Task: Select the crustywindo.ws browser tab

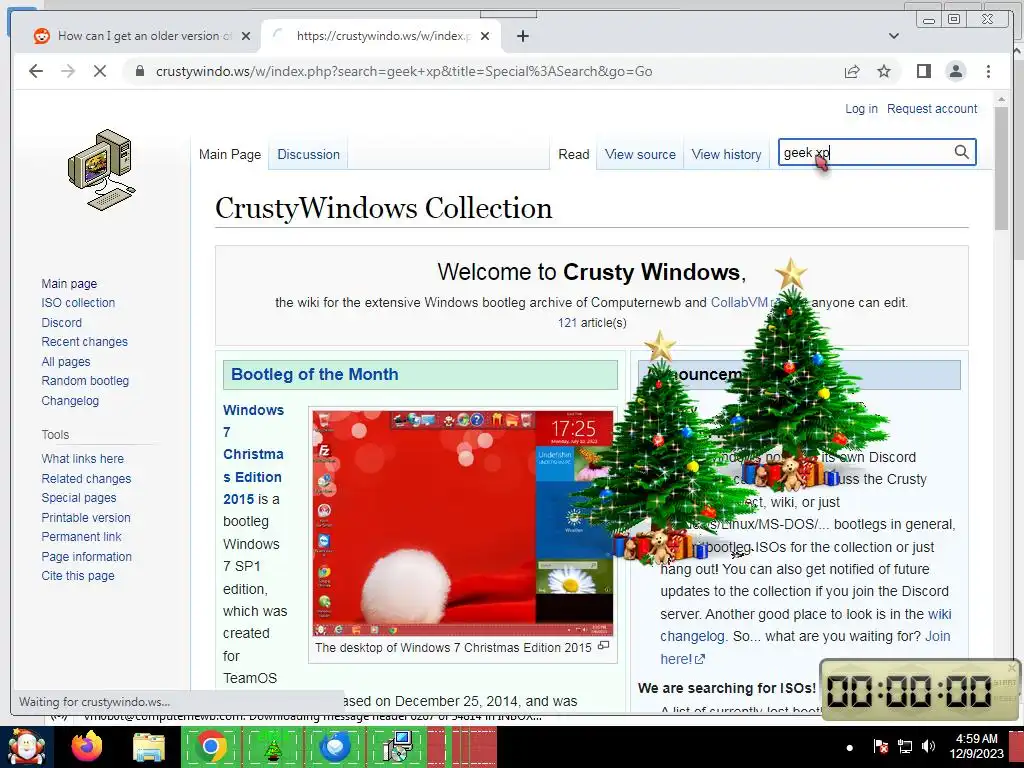Action: coord(381,36)
